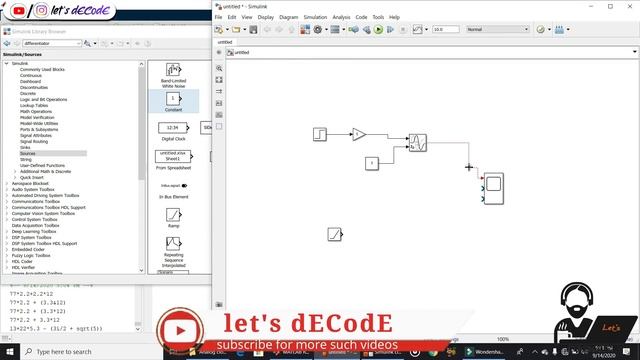Open the search options dropdown arrow

pos(95,43)
